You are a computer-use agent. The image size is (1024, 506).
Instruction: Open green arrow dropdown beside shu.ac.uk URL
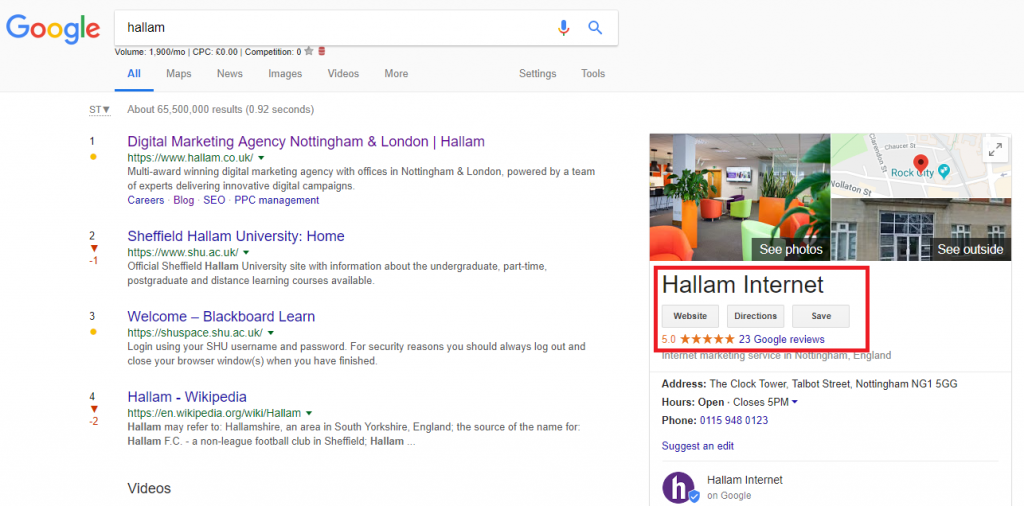click(x=246, y=253)
